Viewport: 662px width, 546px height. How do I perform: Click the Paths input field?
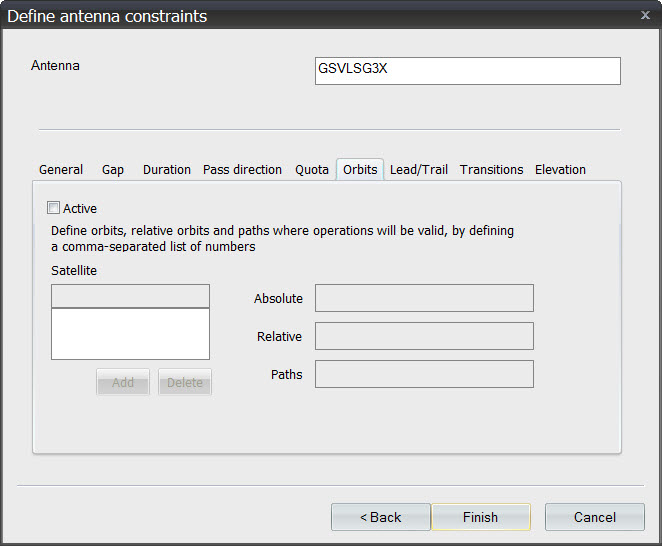click(424, 374)
